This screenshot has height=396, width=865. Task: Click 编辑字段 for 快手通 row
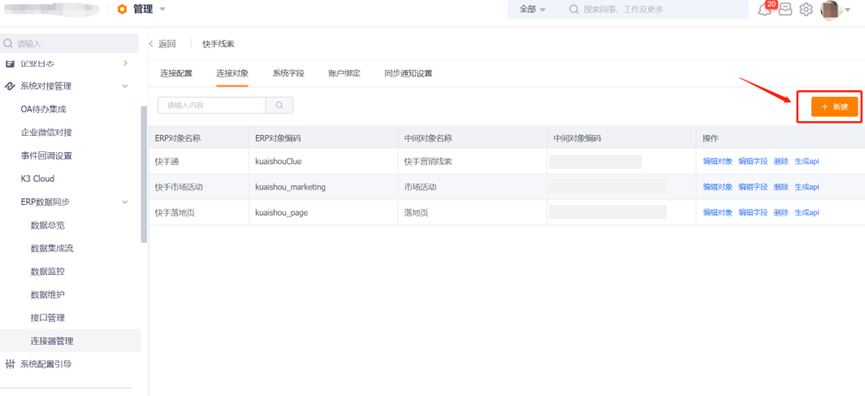pos(754,162)
